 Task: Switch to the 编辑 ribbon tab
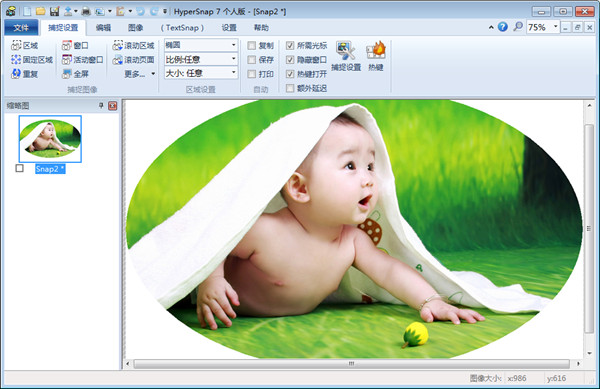coord(103,28)
